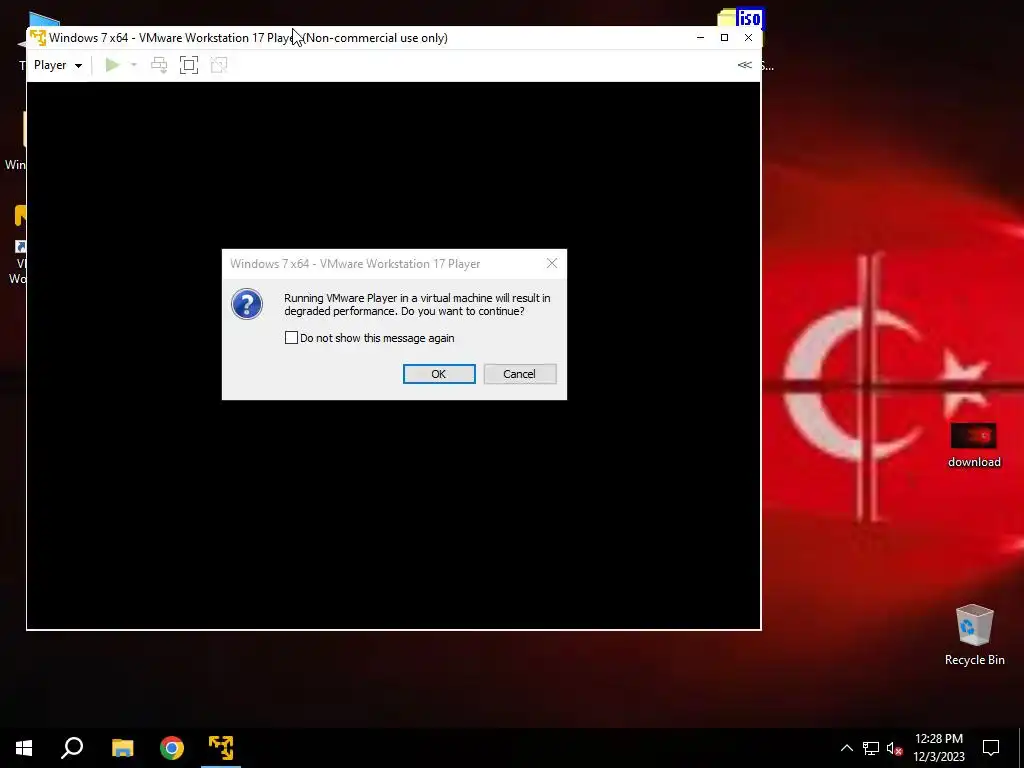Show hidden system tray icons

[846, 748]
